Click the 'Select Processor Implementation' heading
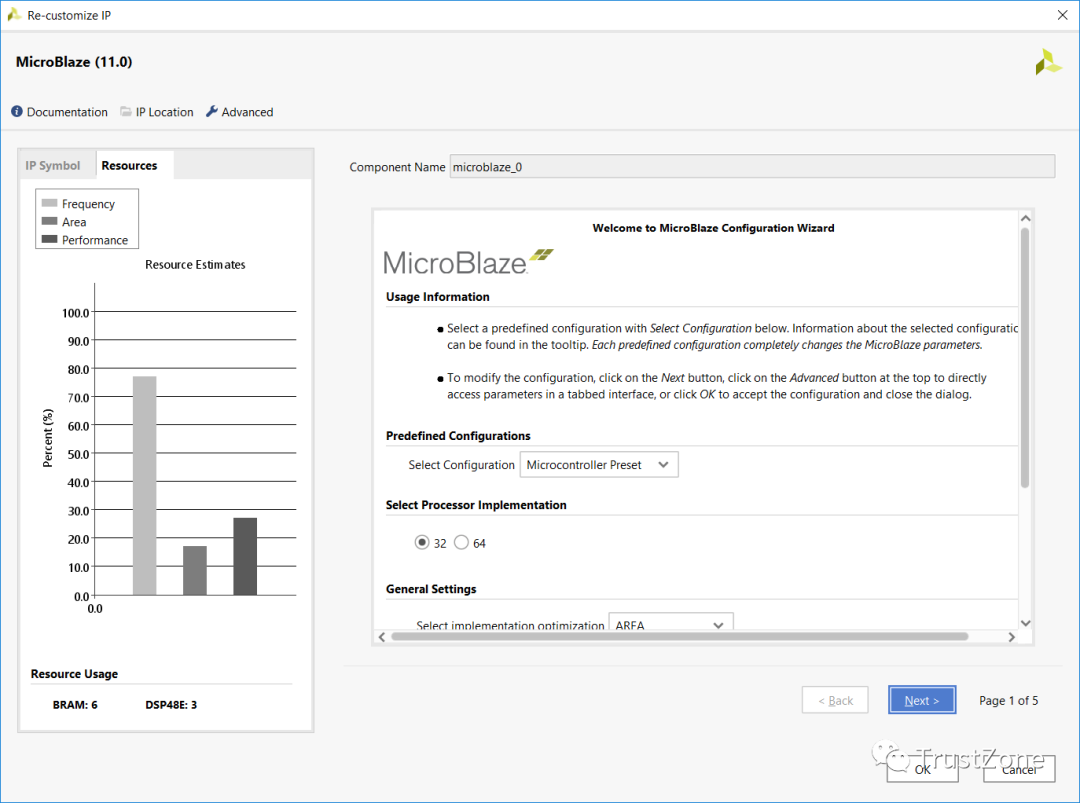The height and width of the screenshot is (803, 1080). click(476, 505)
